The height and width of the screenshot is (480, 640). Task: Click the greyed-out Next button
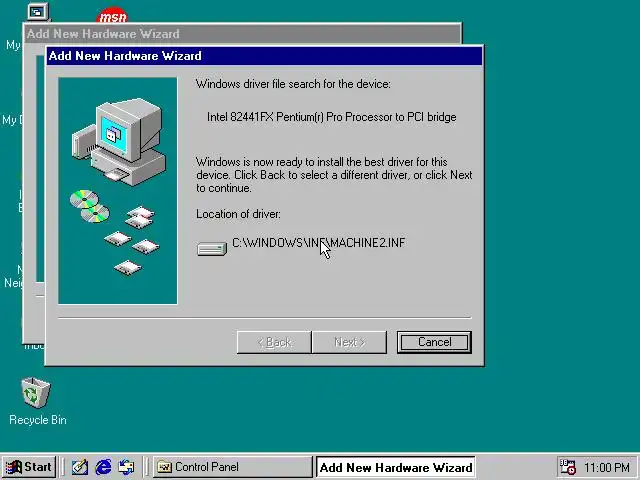tap(349, 342)
